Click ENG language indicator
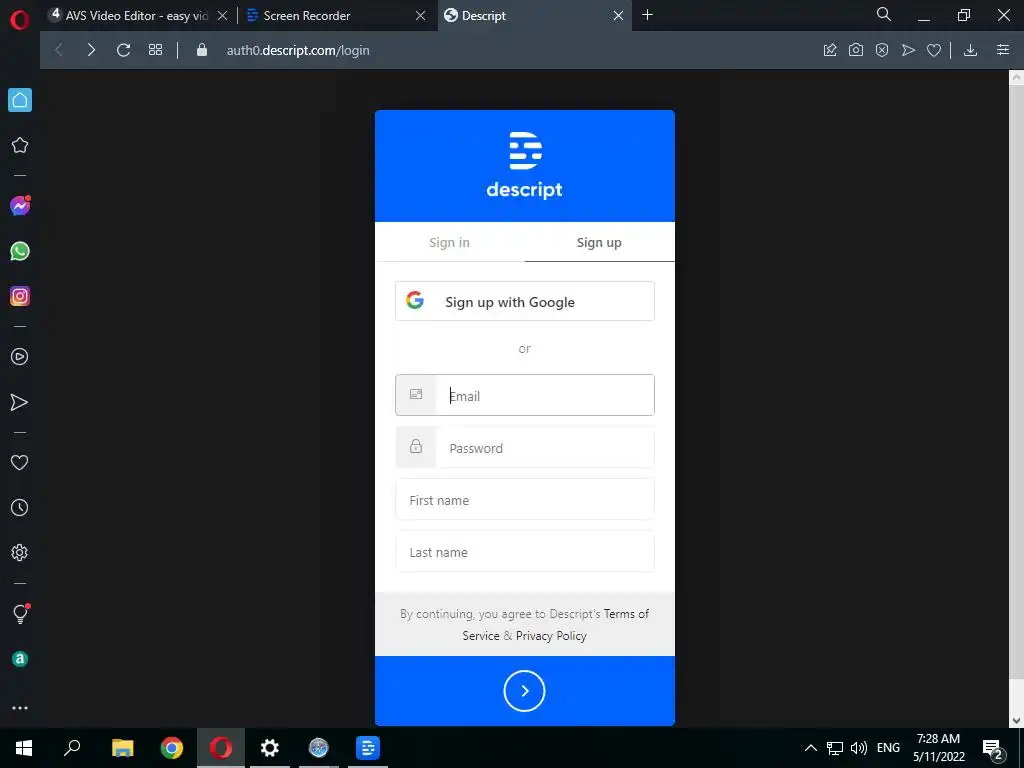The height and width of the screenshot is (768, 1024). [888, 748]
